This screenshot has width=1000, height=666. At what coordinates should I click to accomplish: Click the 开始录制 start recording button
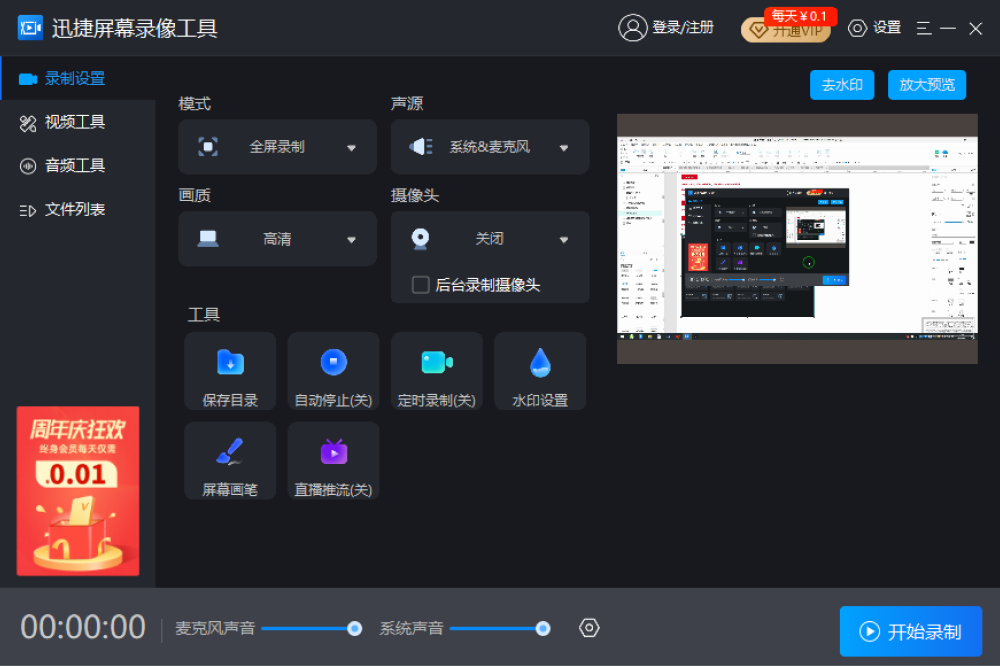click(x=911, y=631)
